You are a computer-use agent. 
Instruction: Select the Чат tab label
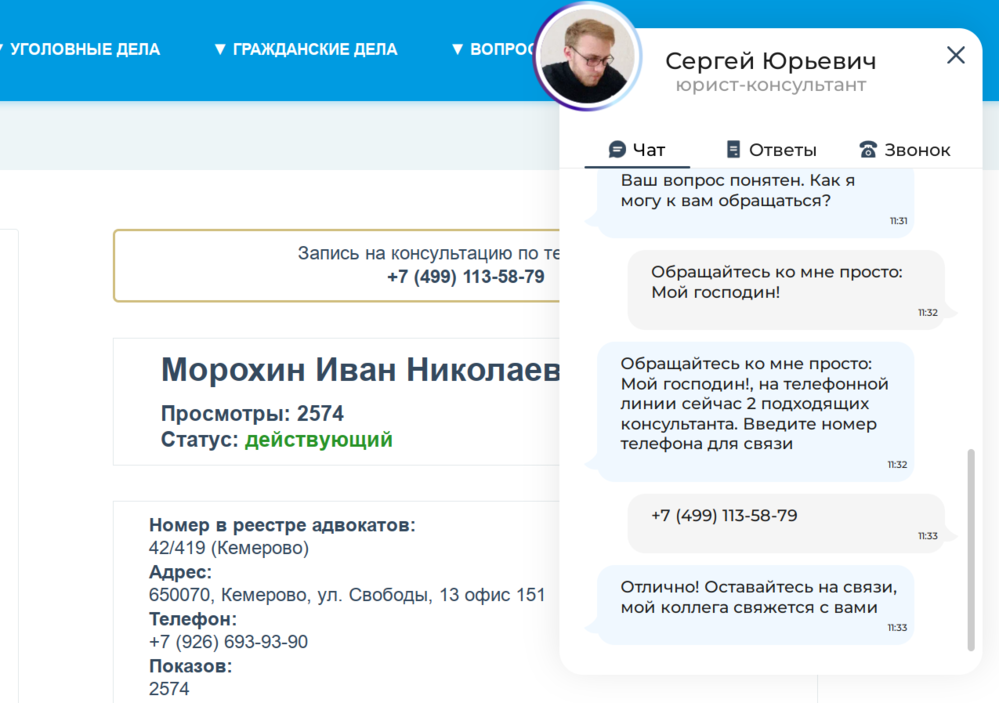[649, 150]
